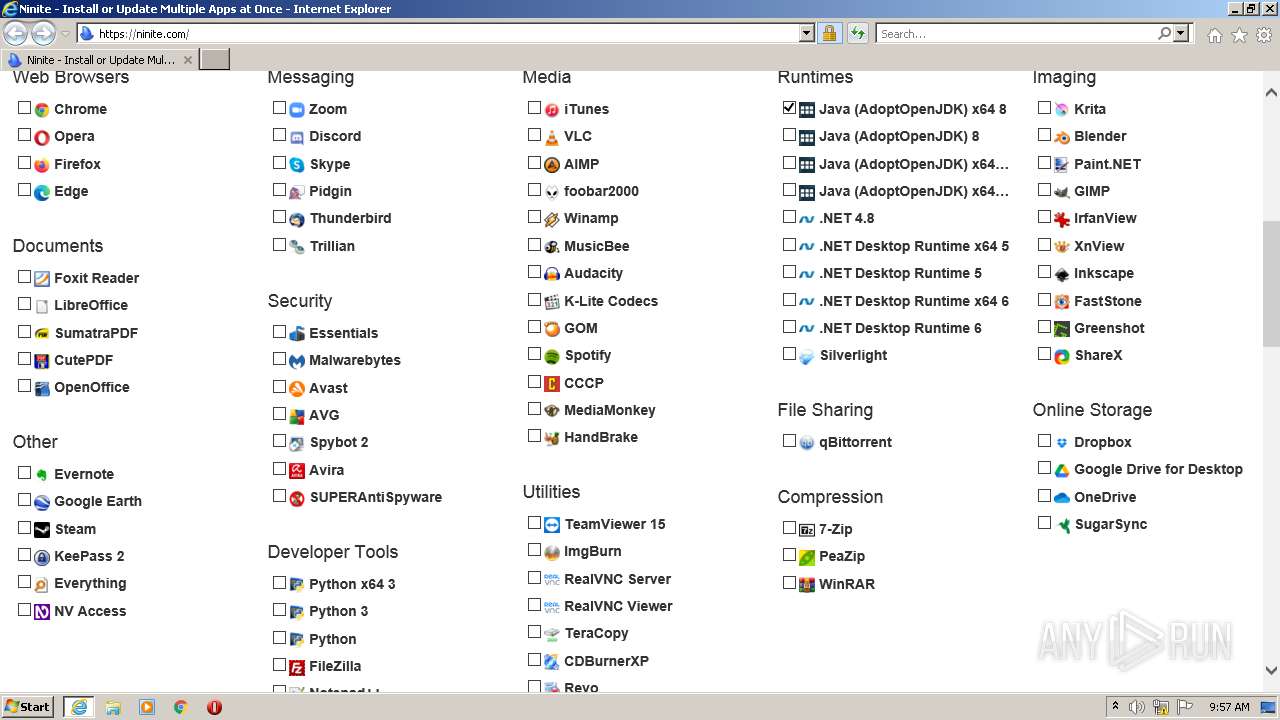The height and width of the screenshot is (720, 1280).
Task: Click the Blender app icon
Action: click(1062, 137)
